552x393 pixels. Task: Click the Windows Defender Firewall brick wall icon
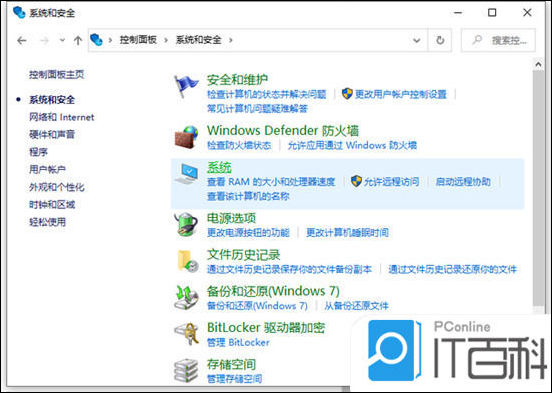186,137
